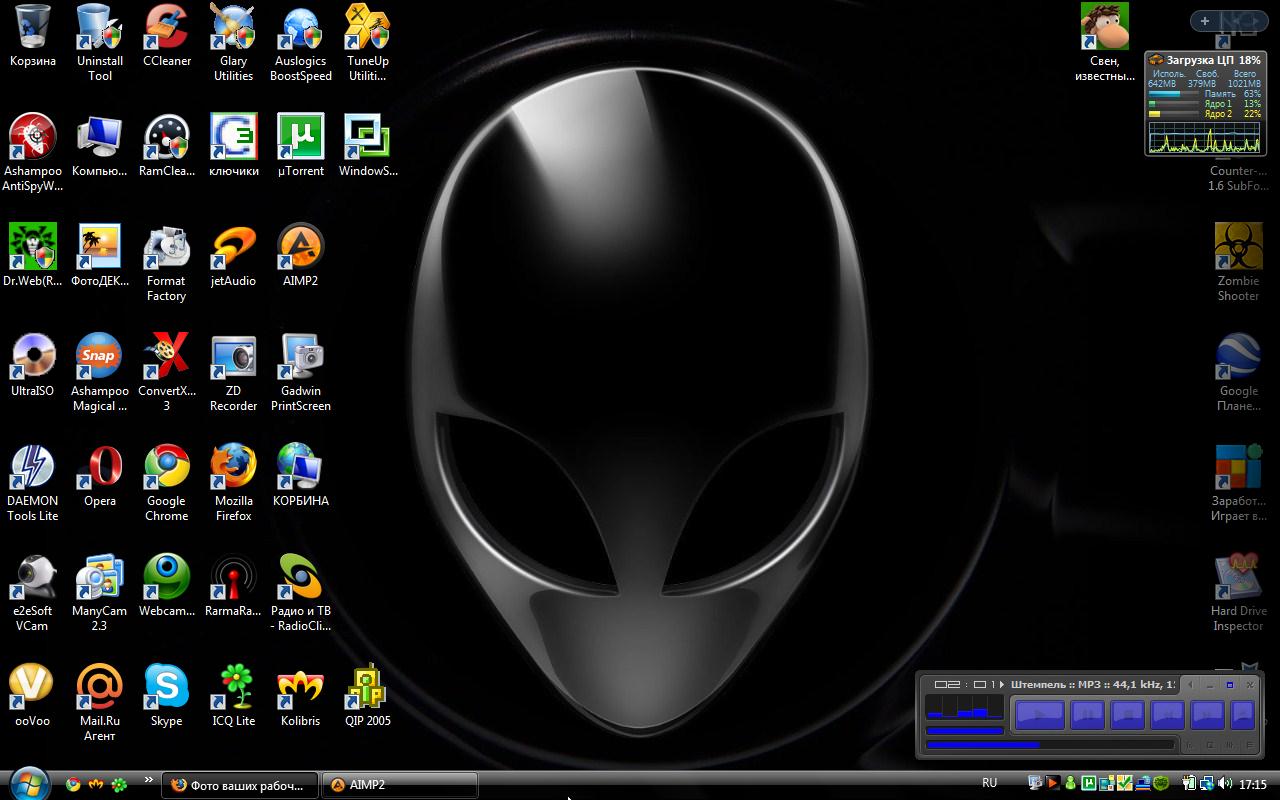The height and width of the screenshot is (800, 1280).
Task: Select the ZD Recorder icon
Action: tap(233, 372)
